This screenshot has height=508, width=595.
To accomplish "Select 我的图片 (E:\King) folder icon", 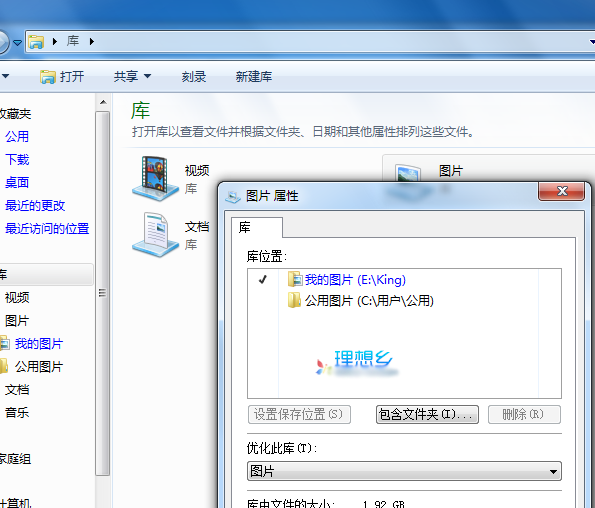I will (x=295, y=280).
